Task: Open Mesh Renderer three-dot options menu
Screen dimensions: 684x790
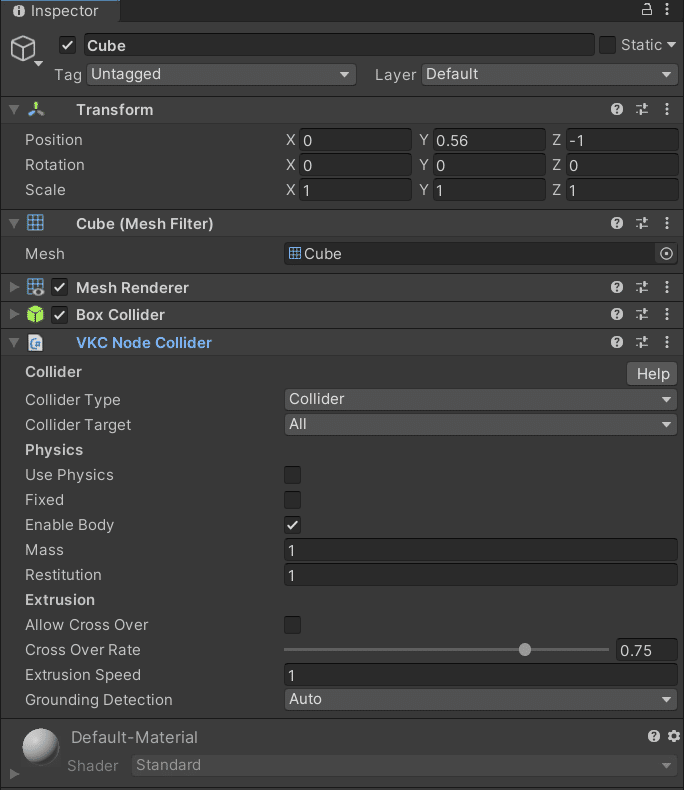Action: (x=667, y=288)
